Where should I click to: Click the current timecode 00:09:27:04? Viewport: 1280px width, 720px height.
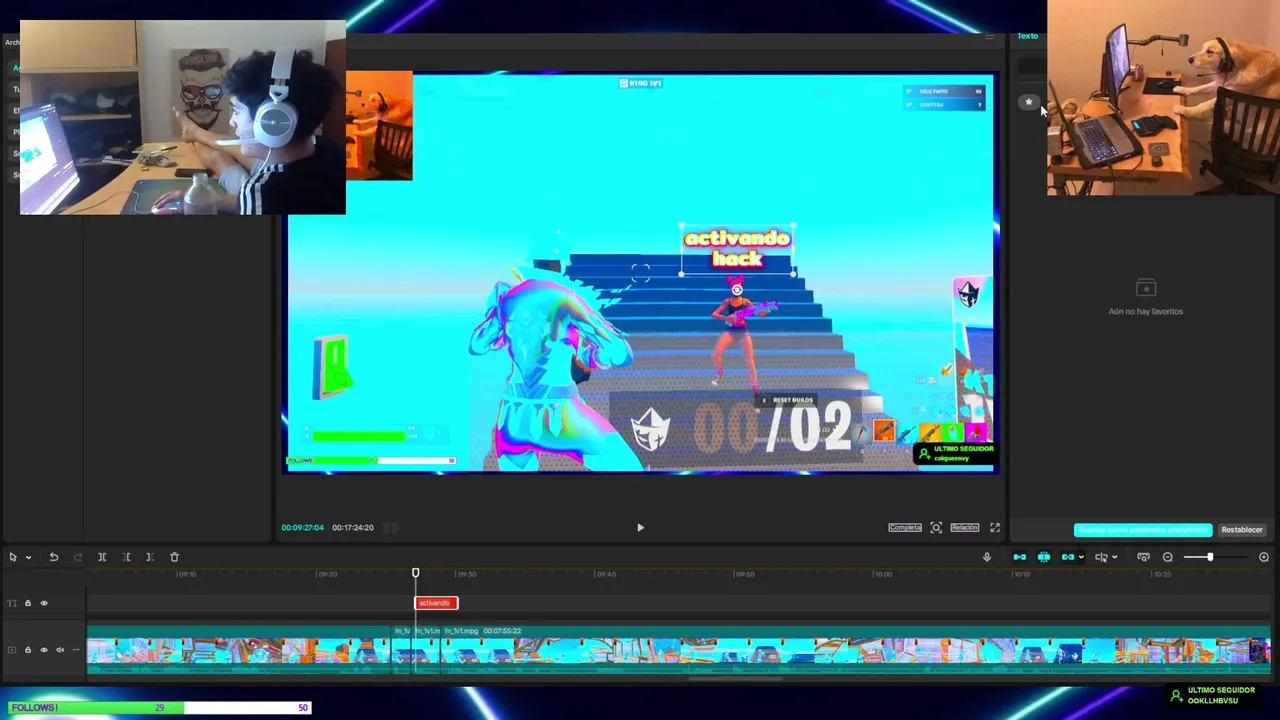coord(302,527)
